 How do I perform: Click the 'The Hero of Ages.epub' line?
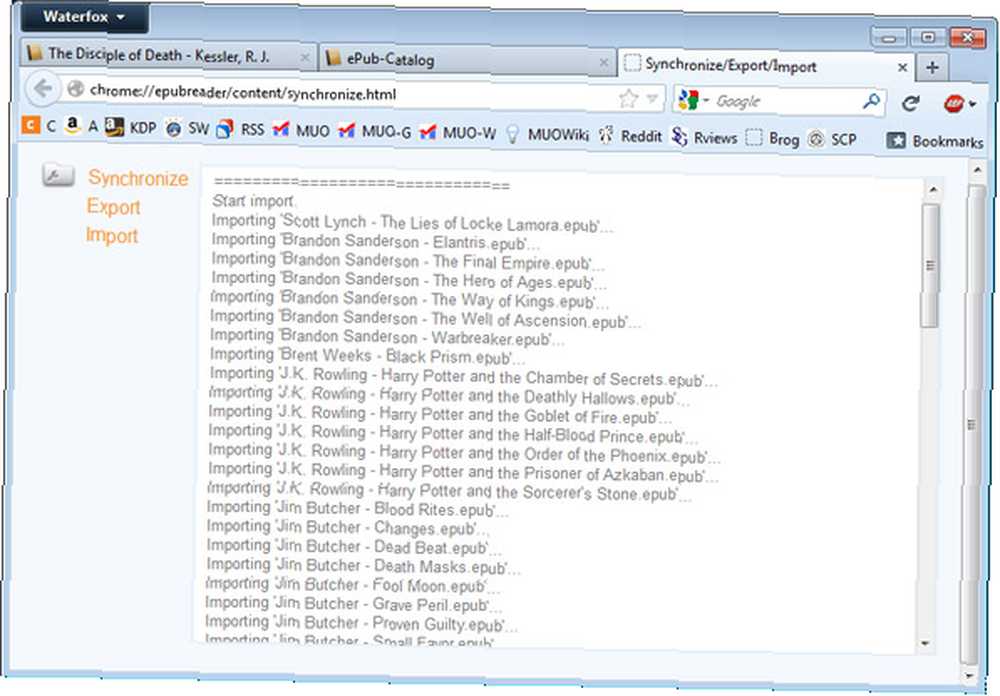point(408,280)
